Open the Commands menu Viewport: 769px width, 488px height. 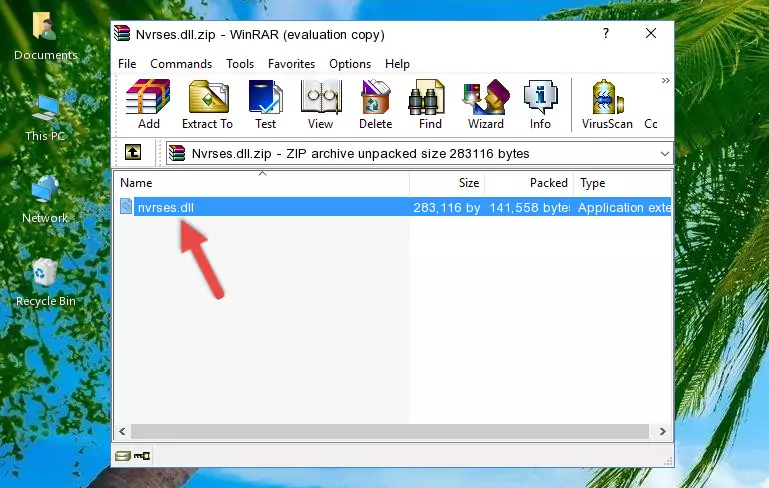point(181,64)
